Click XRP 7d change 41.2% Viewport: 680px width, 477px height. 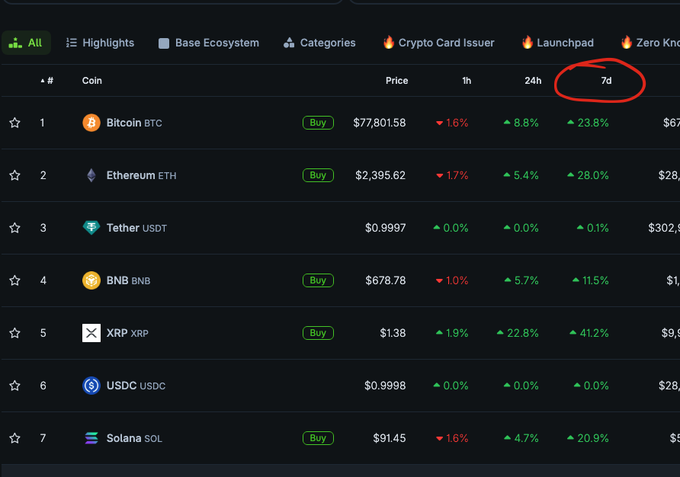click(589, 333)
